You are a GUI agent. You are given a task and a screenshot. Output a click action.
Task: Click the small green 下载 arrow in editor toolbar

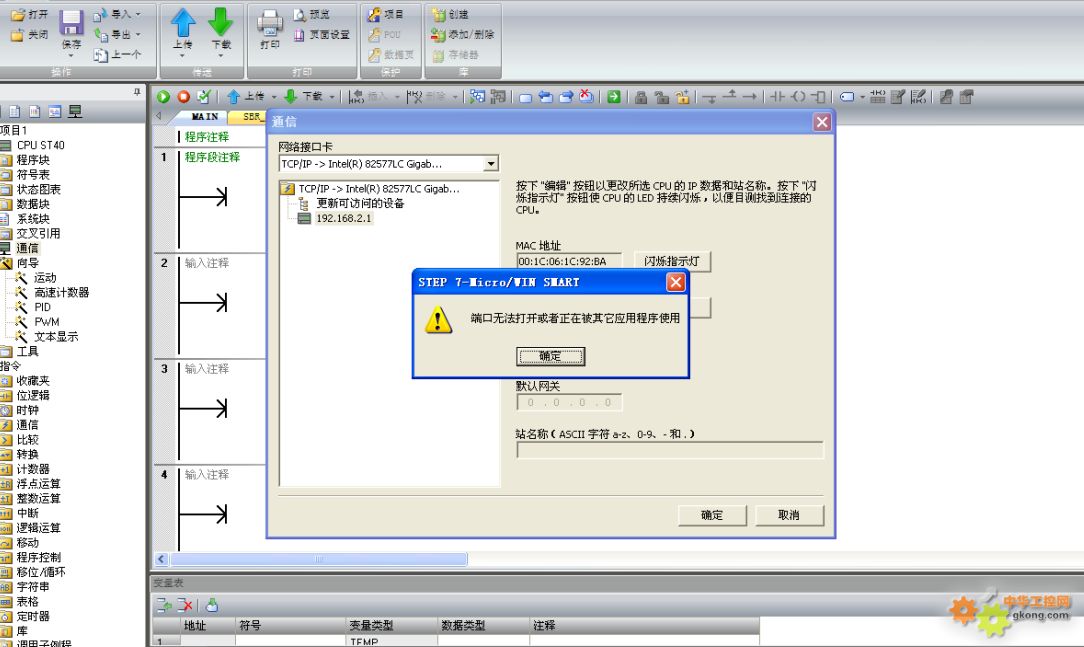click(x=291, y=97)
